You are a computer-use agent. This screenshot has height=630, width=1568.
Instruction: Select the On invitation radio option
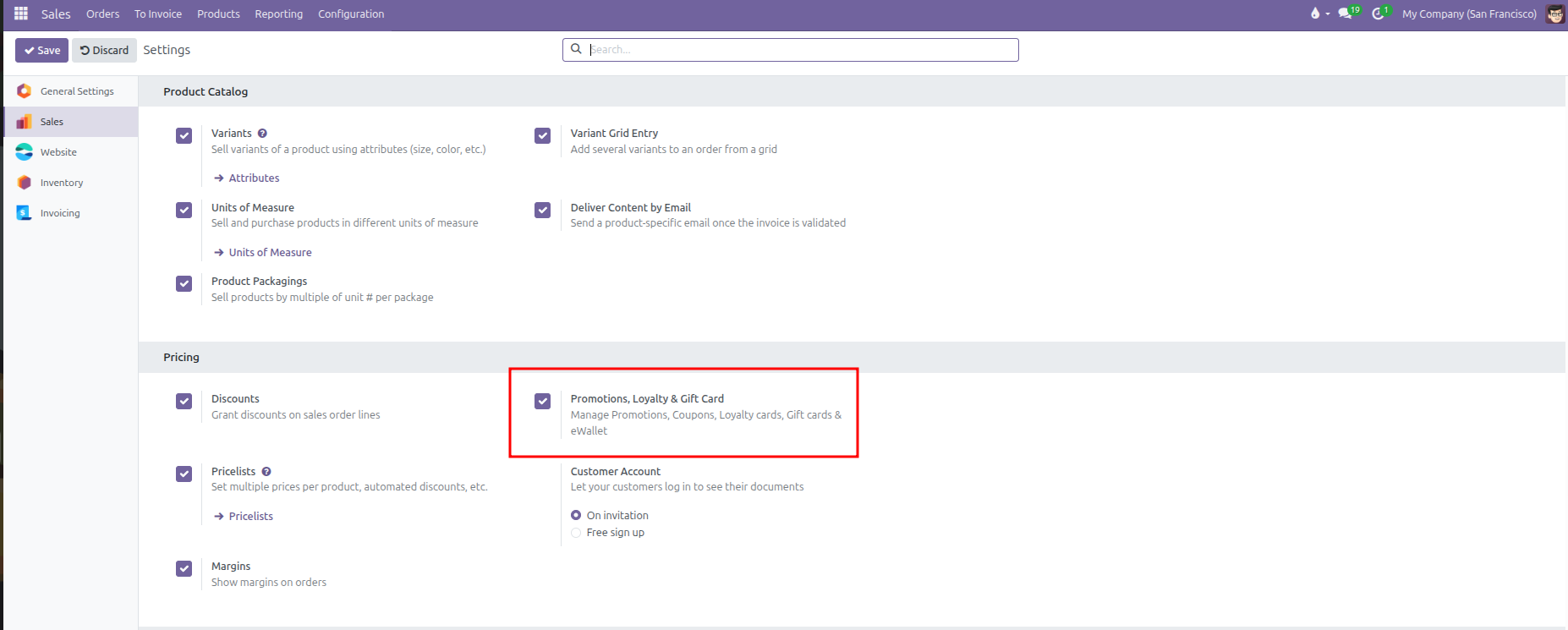click(576, 515)
